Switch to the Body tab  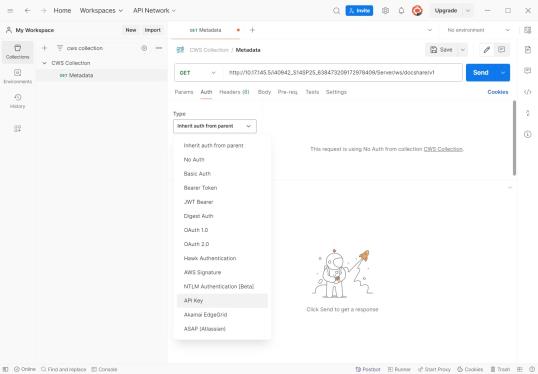point(264,92)
